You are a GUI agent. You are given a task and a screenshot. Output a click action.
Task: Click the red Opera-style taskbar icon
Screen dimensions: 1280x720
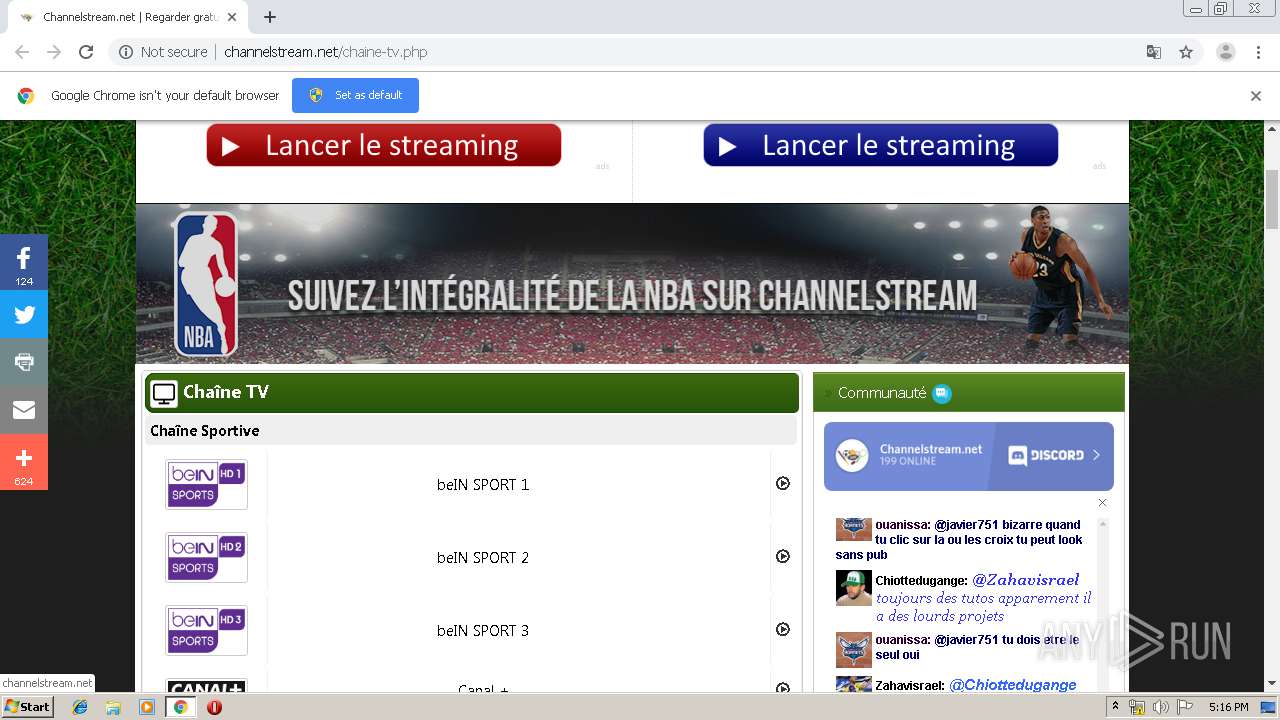coord(214,707)
